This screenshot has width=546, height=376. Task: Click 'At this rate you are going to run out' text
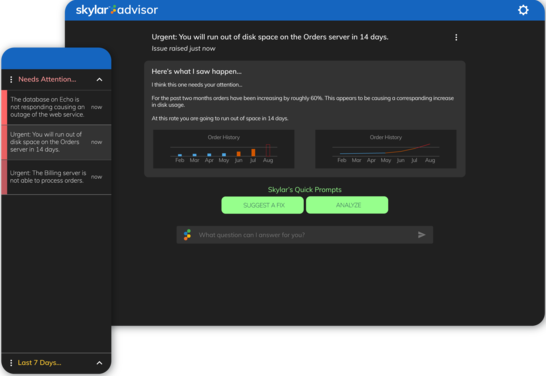click(220, 119)
